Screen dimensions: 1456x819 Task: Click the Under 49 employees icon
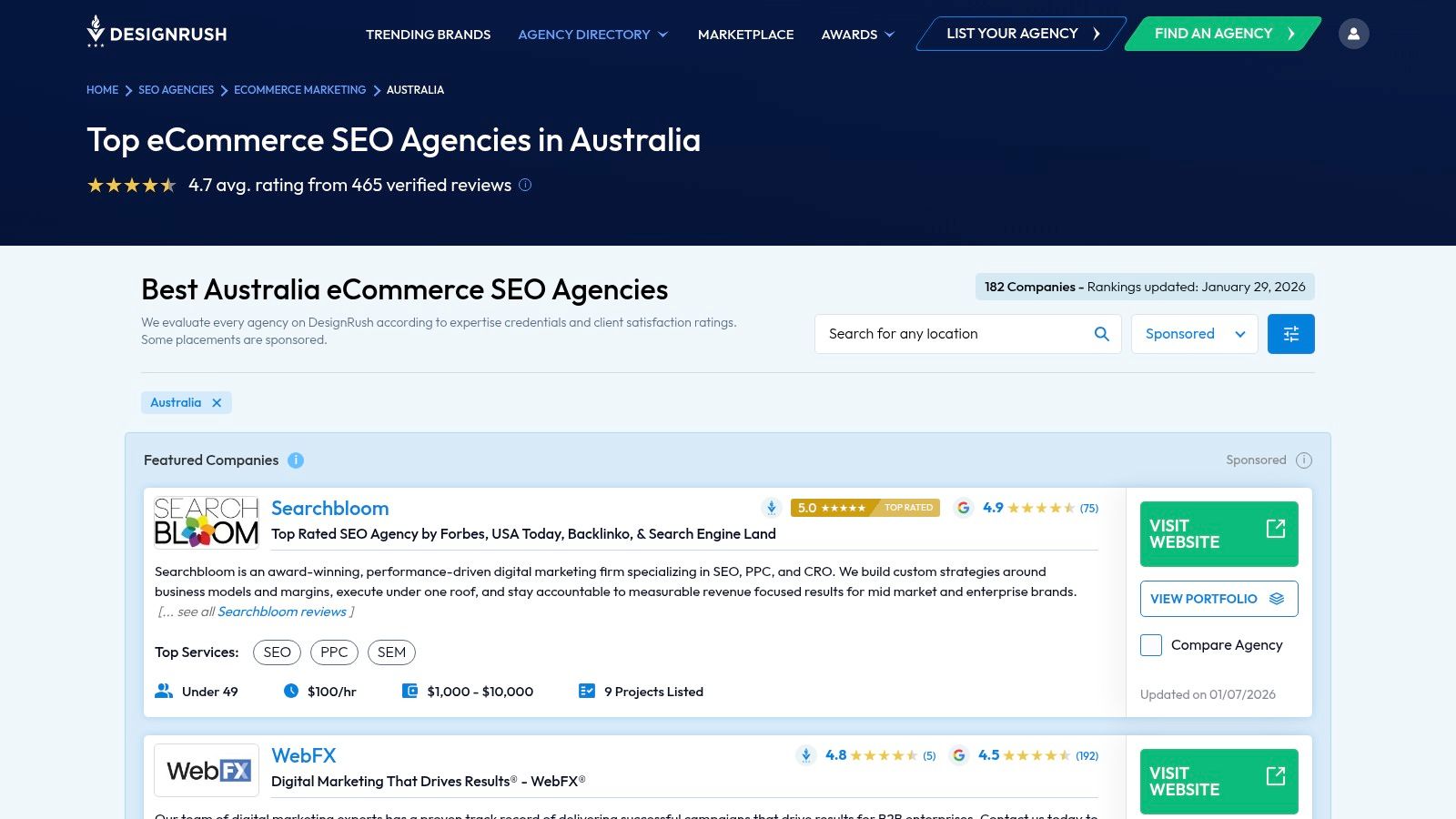[x=164, y=691]
